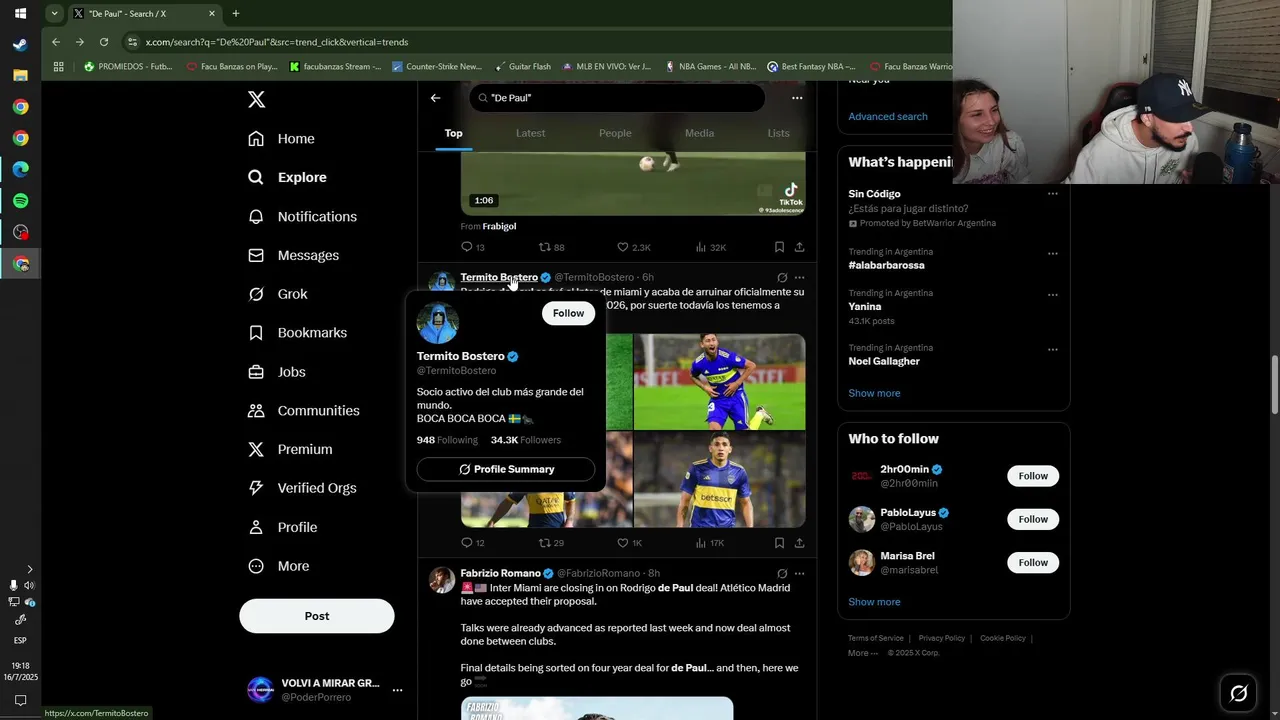Click the "De Paul" search field
The width and height of the screenshot is (1280, 720).
click(617, 98)
